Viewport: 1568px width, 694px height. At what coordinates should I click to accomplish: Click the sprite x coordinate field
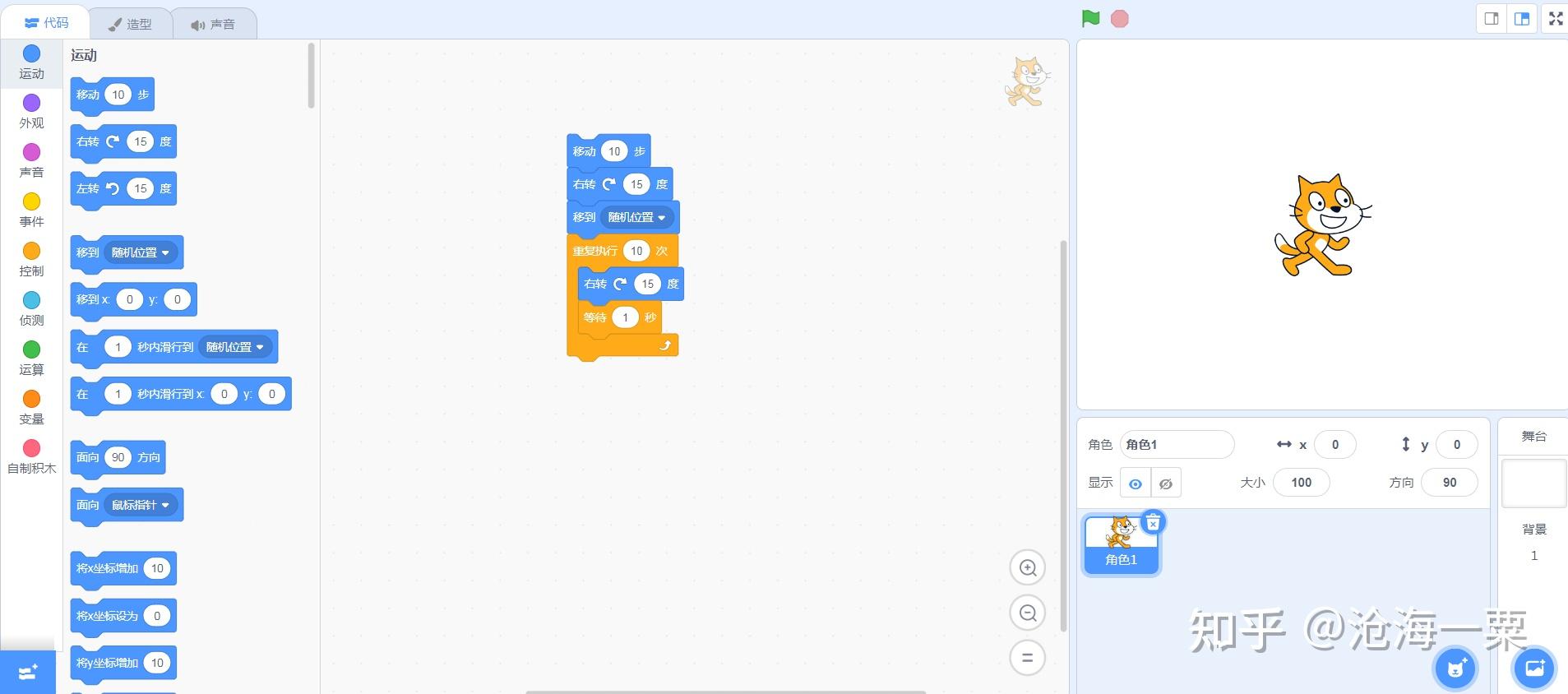click(x=1334, y=445)
